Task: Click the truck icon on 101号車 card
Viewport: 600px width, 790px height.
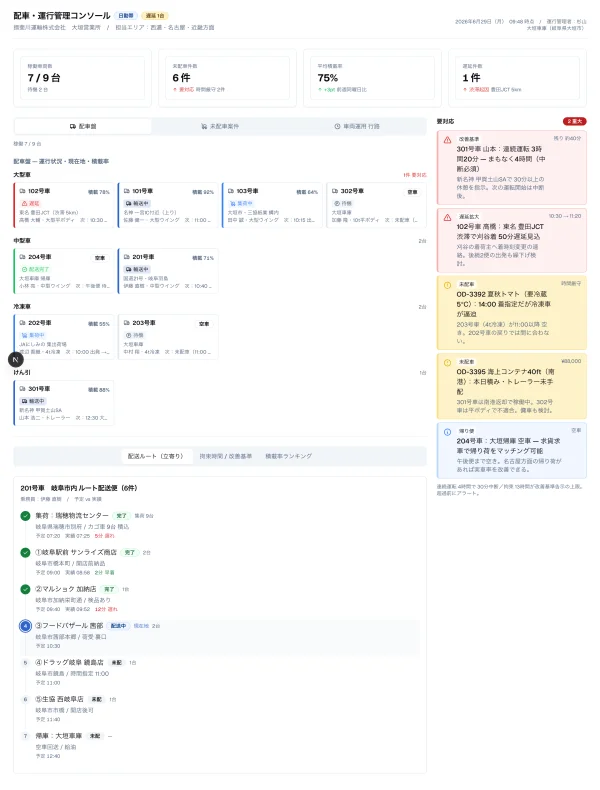Action: click(x=126, y=191)
